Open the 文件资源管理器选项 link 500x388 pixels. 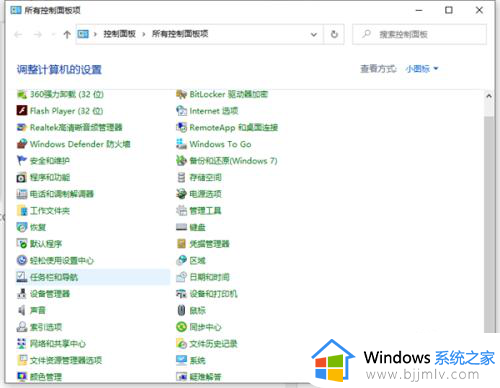[66, 360]
